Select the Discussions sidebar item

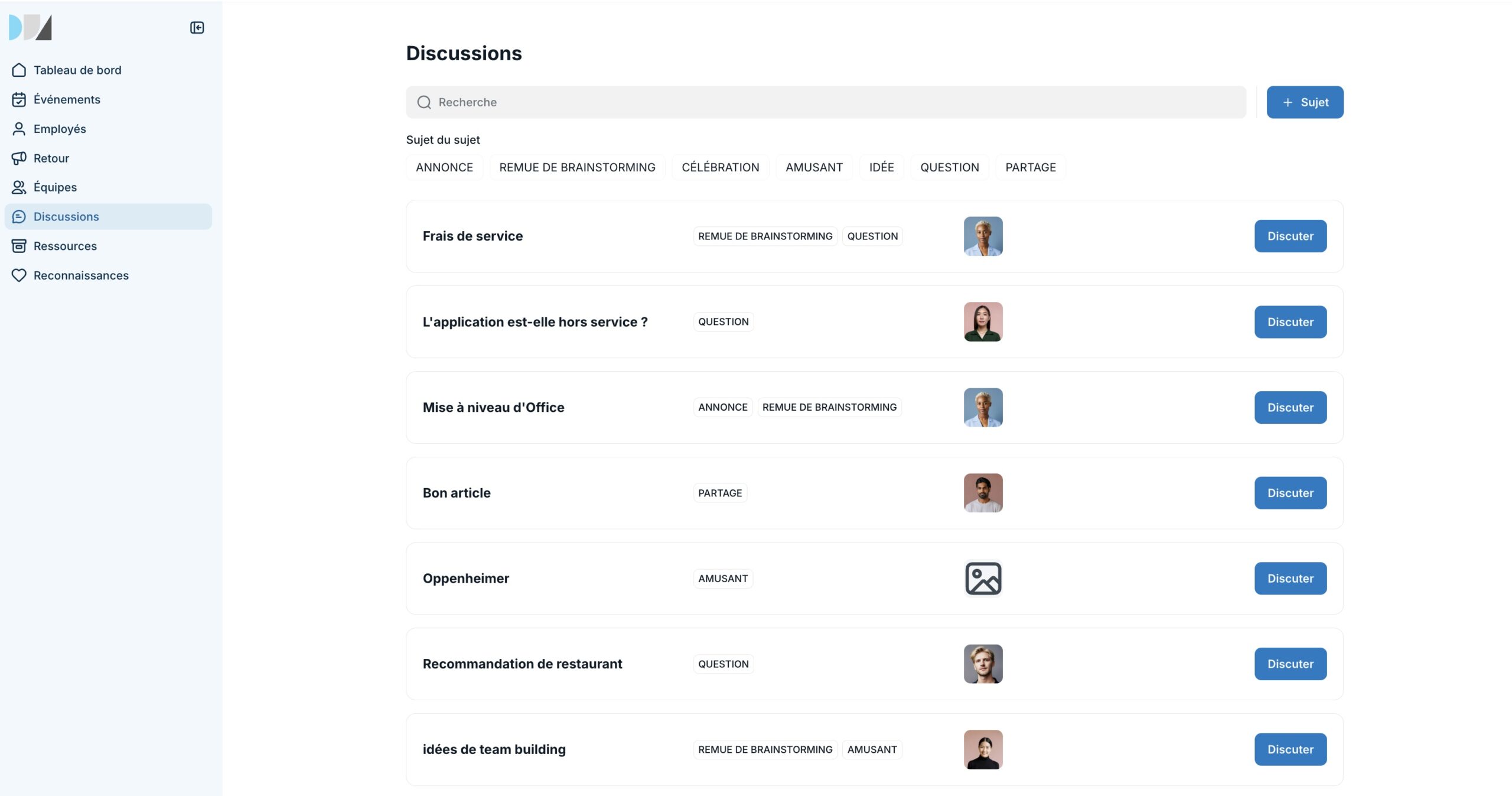[66, 217]
